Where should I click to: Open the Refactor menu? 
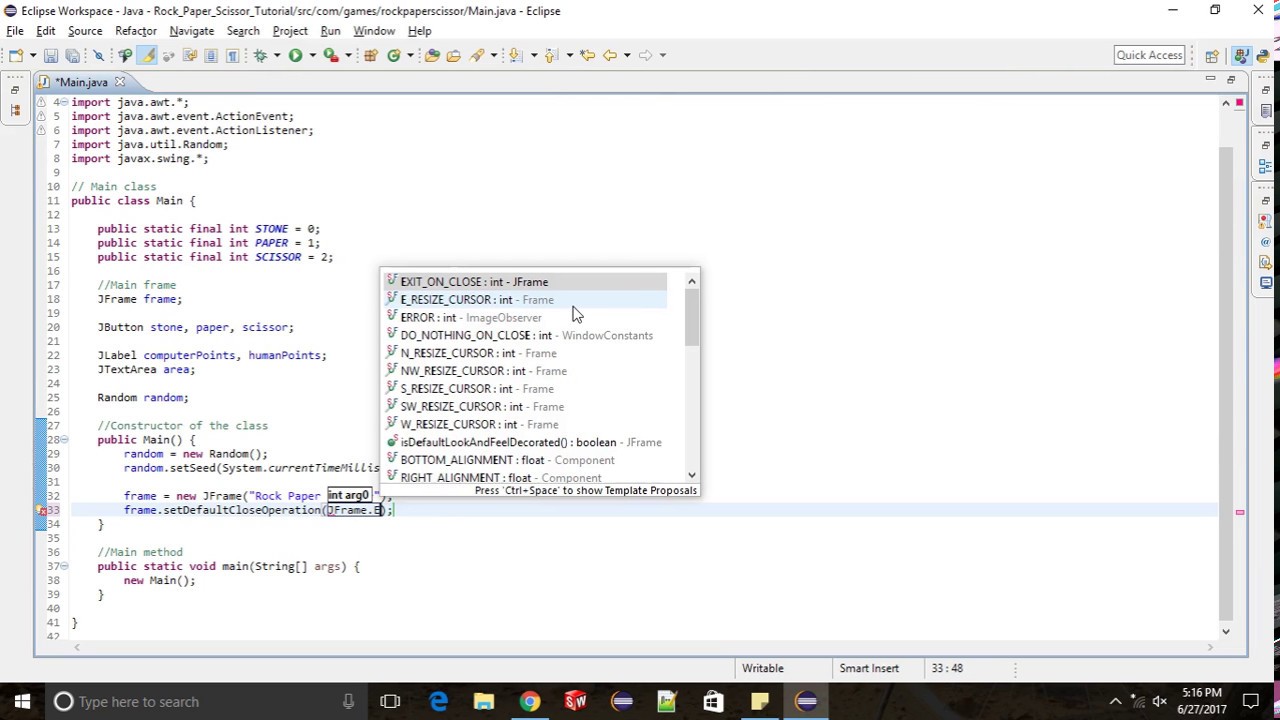[x=135, y=31]
